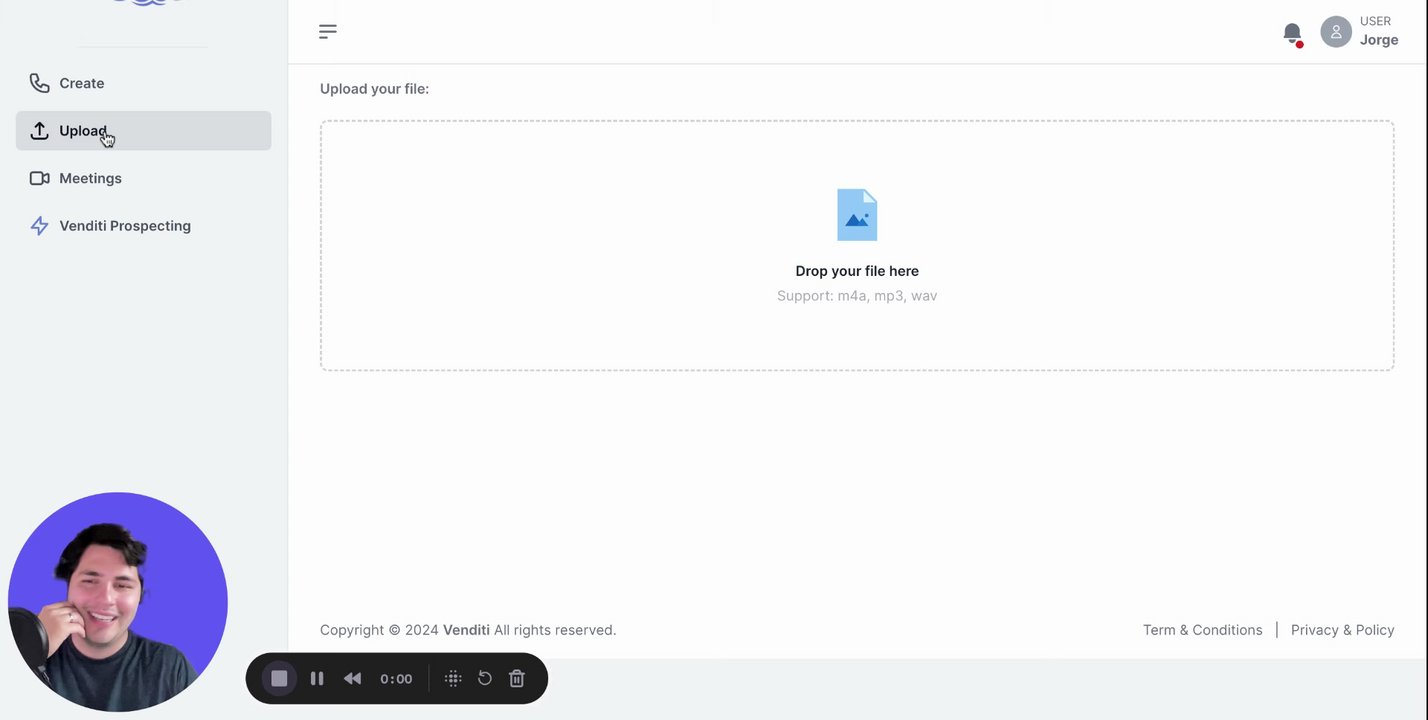
Task: Pause the screen recording
Action: [317, 678]
